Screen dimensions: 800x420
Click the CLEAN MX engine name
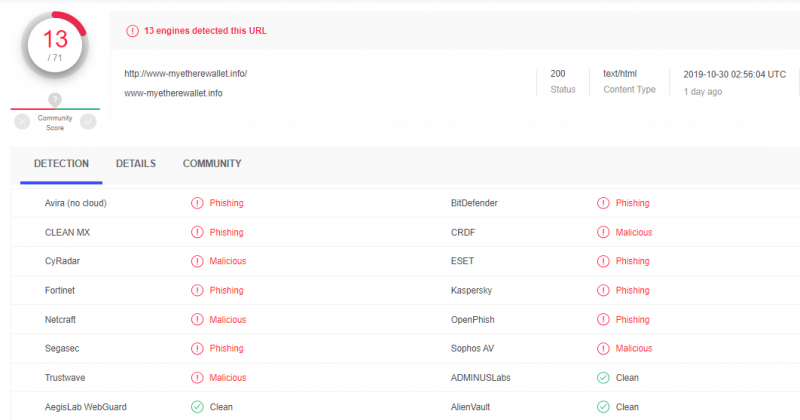click(67, 232)
